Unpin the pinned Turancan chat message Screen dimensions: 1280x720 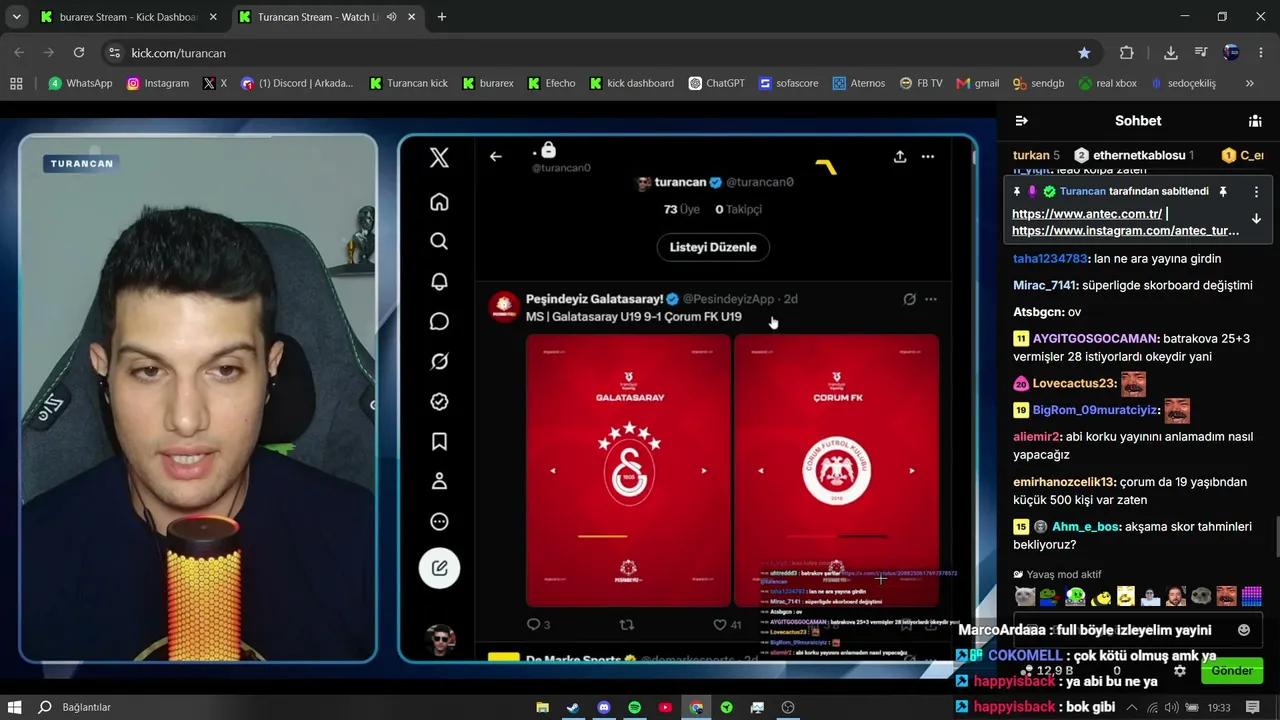coord(1222,191)
